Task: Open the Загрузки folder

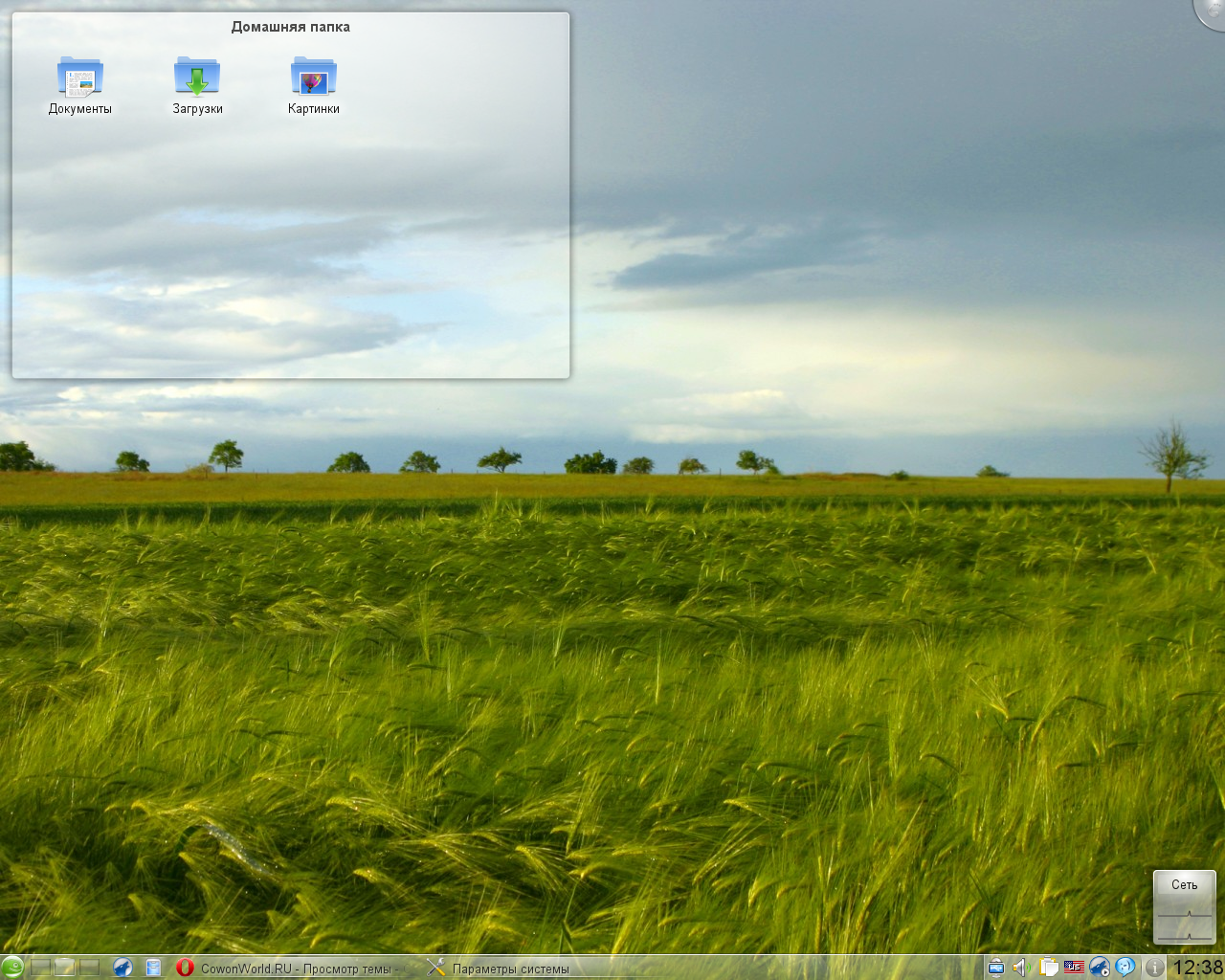Action: tap(197, 85)
